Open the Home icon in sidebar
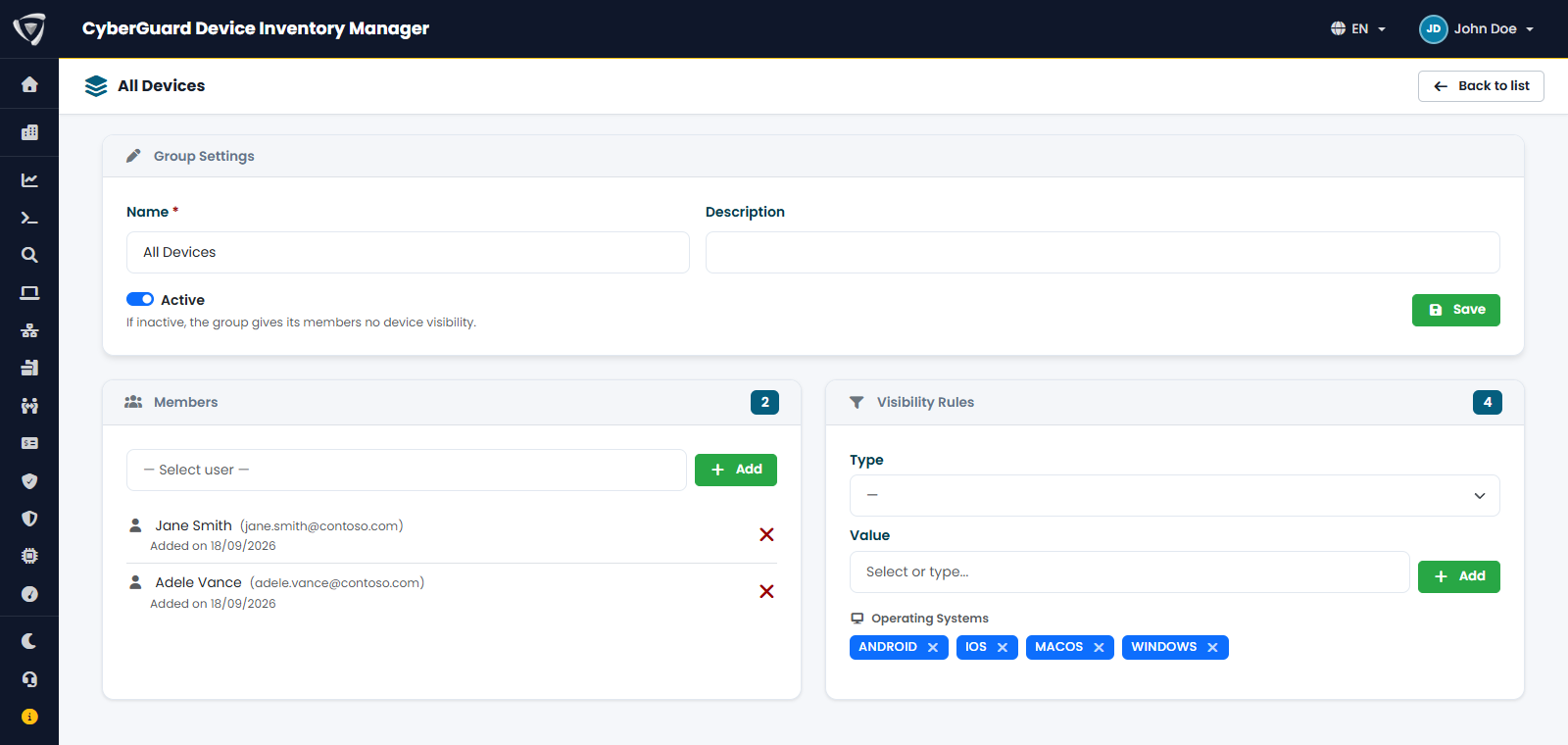The width and height of the screenshot is (1568, 745). pyautogui.click(x=29, y=85)
